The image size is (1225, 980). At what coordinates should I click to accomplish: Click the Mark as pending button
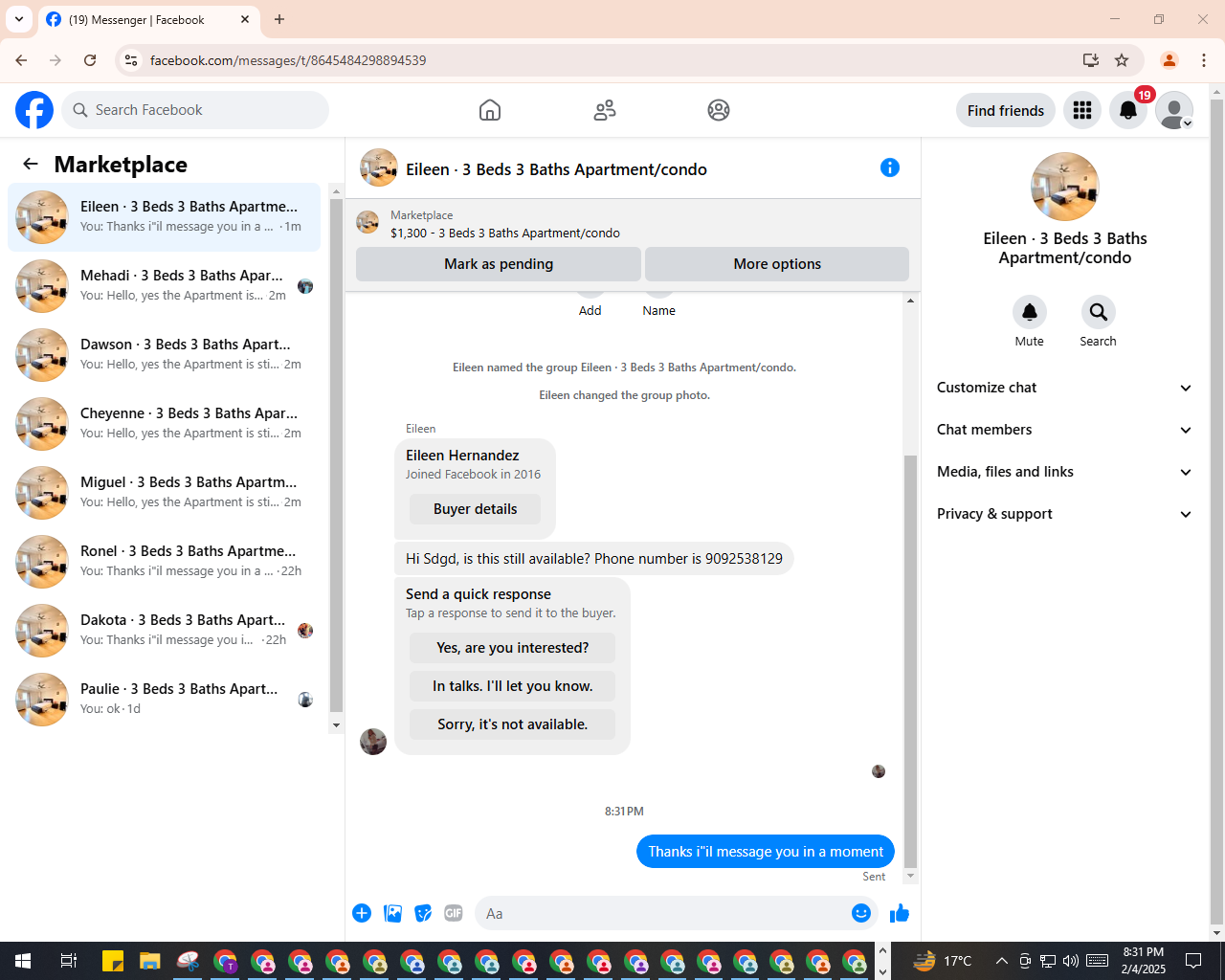tap(499, 264)
